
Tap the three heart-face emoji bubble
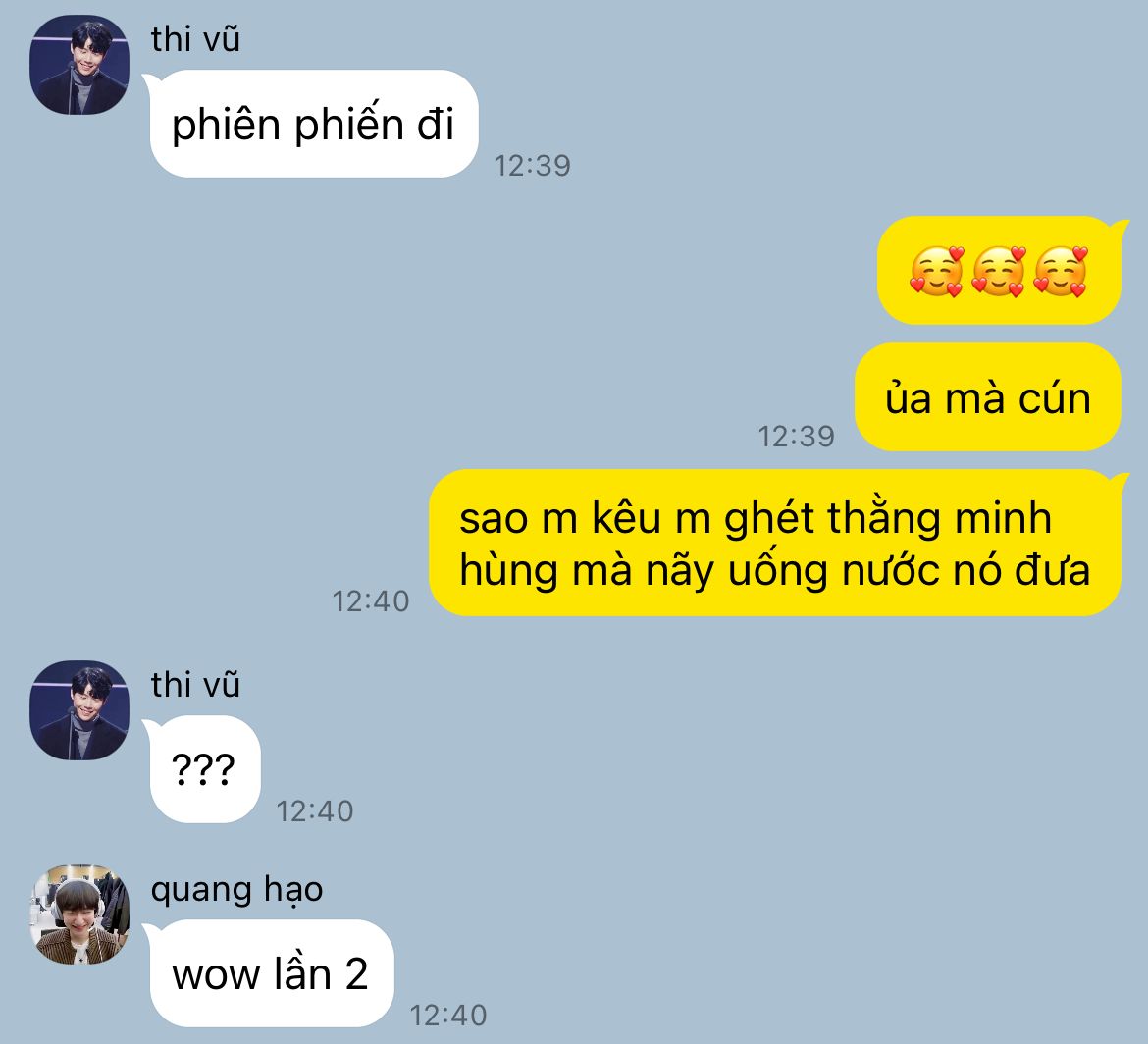(x=1000, y=270)
